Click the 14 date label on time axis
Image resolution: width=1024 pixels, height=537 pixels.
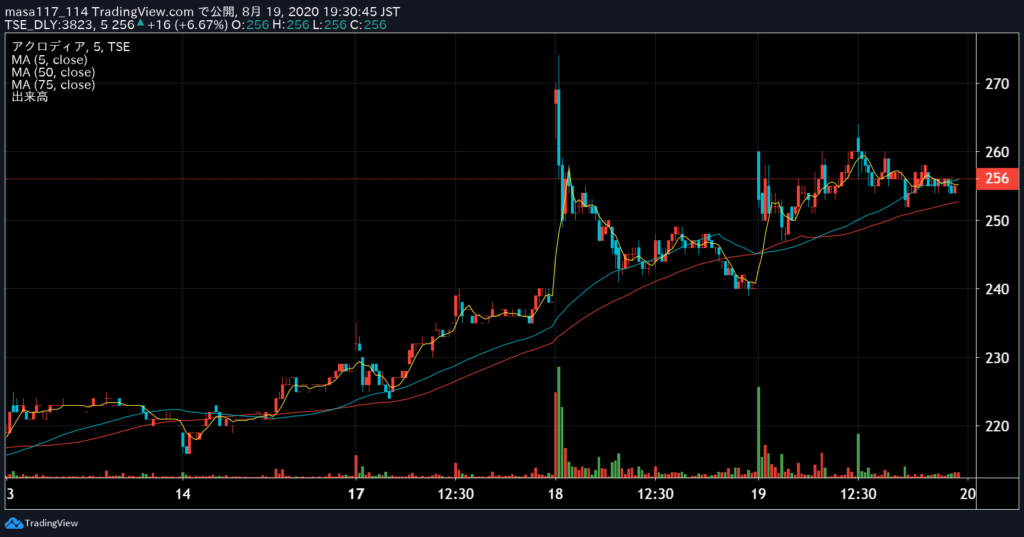(x=183, y=494)
